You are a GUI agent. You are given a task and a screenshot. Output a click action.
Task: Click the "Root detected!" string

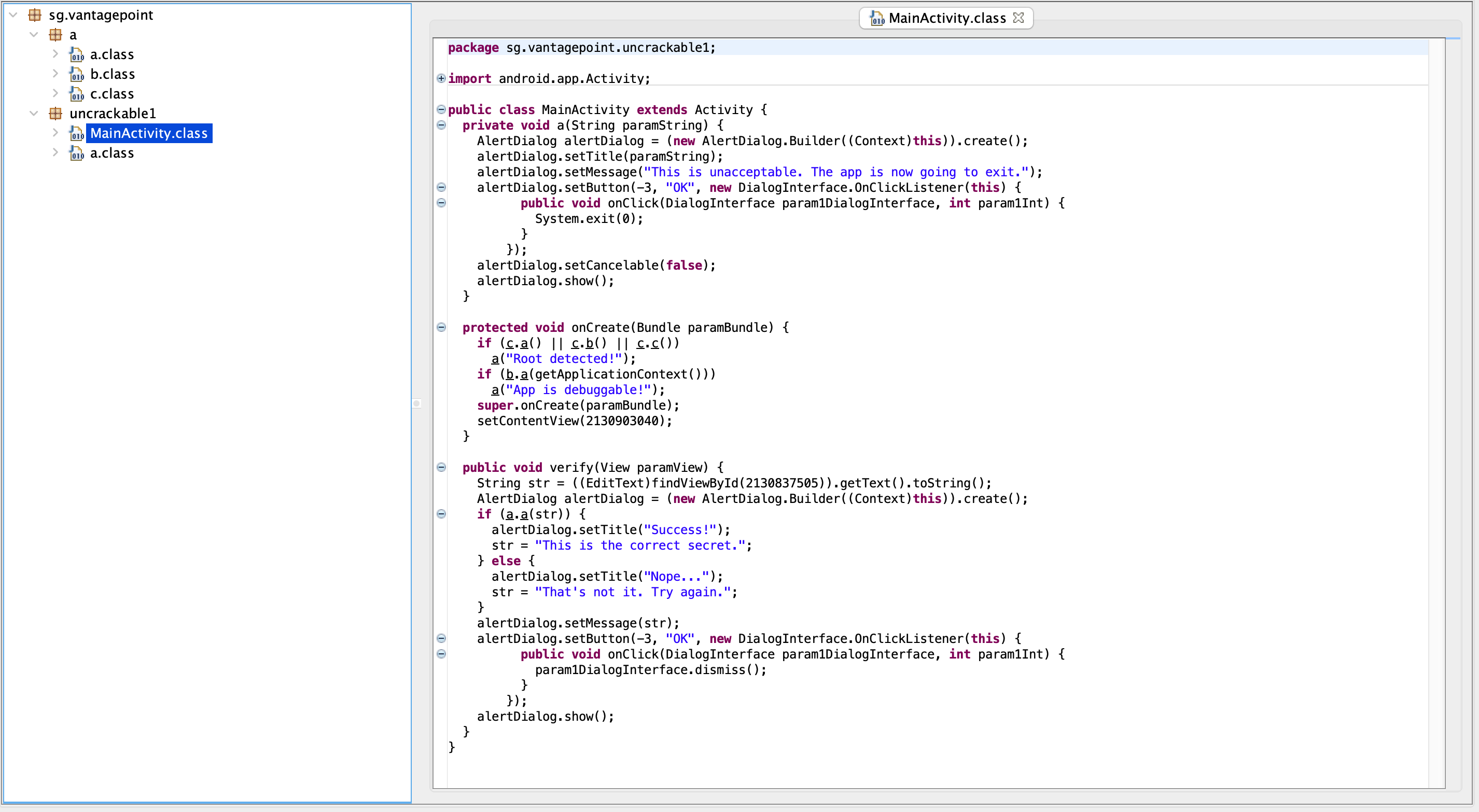(x=564, y=359)
